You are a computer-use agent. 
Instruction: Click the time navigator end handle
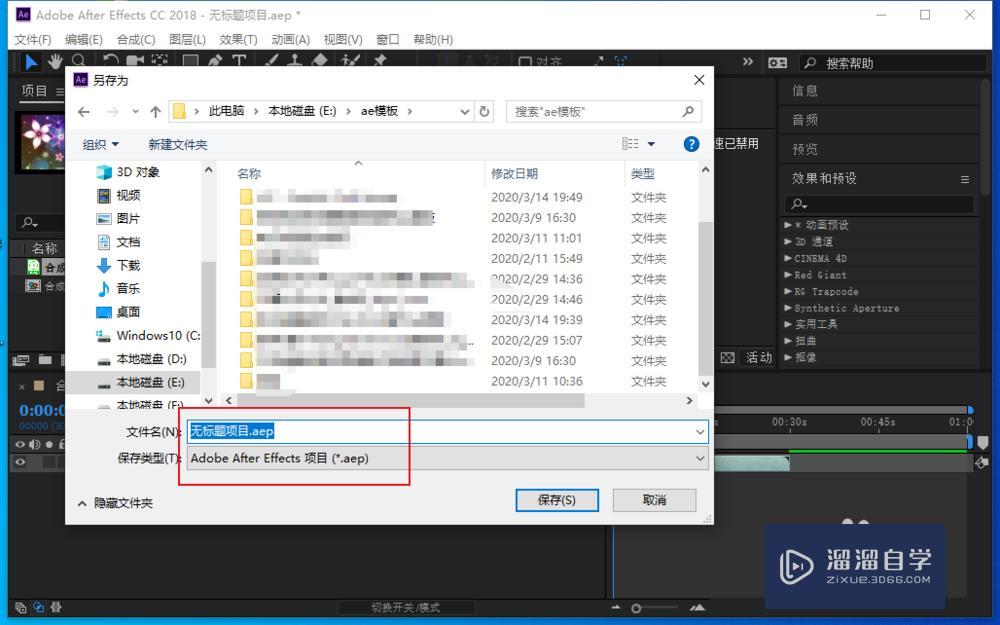click(970, 410)
